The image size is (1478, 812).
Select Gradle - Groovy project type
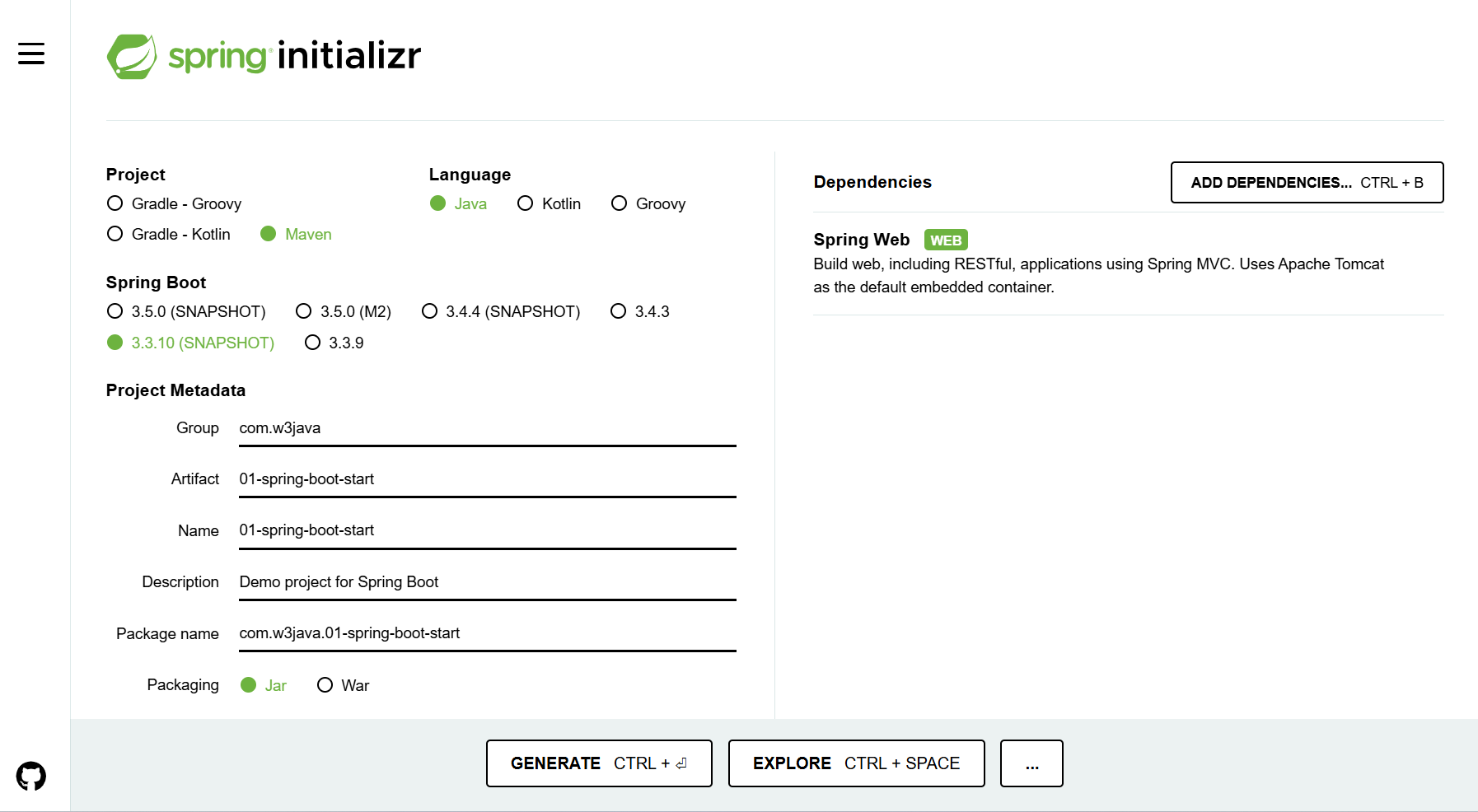[174, 203]
